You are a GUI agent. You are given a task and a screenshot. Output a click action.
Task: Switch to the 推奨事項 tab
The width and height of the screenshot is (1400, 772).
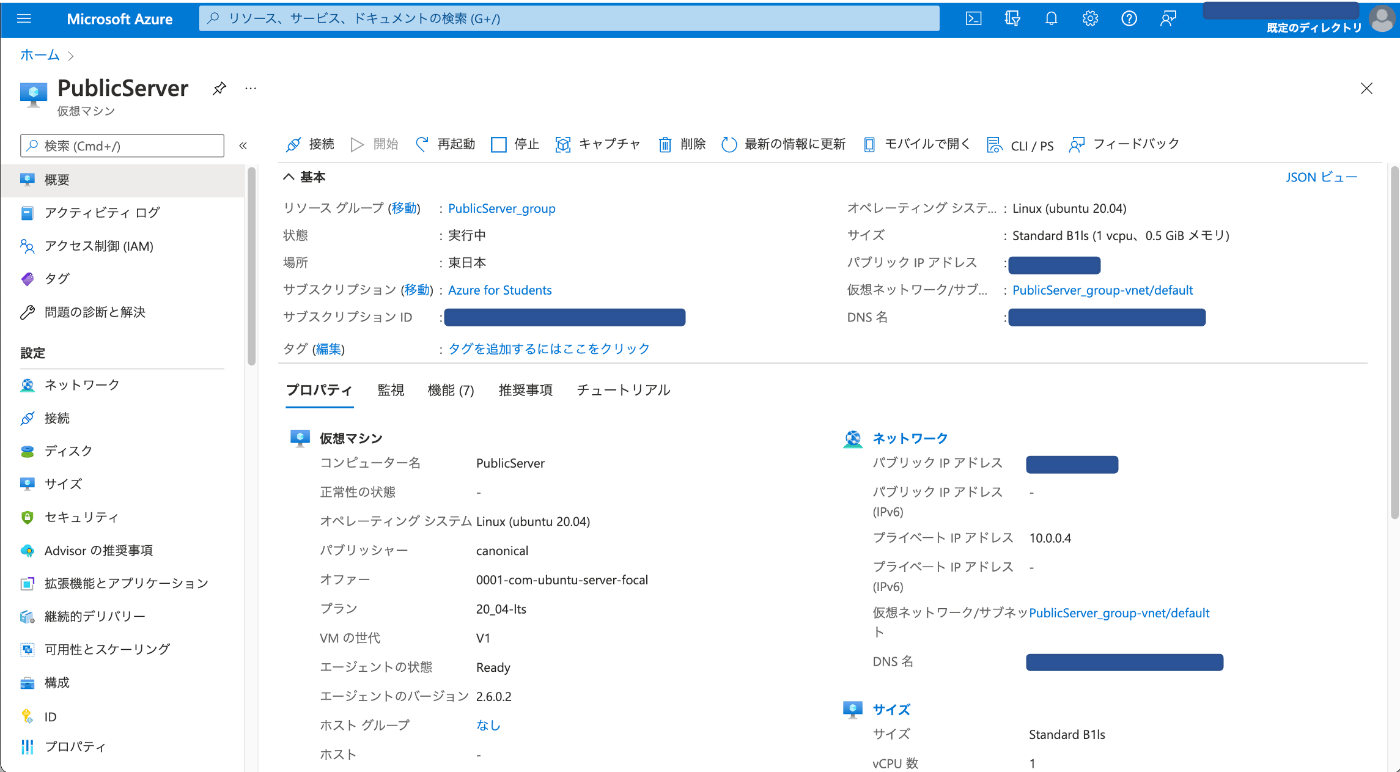tap(526, 390)
